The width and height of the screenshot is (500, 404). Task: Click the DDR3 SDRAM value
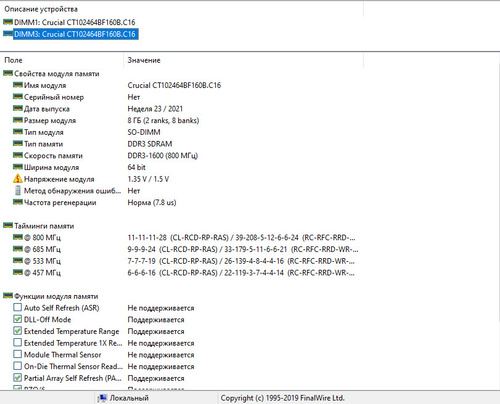[x=150, y=144]
